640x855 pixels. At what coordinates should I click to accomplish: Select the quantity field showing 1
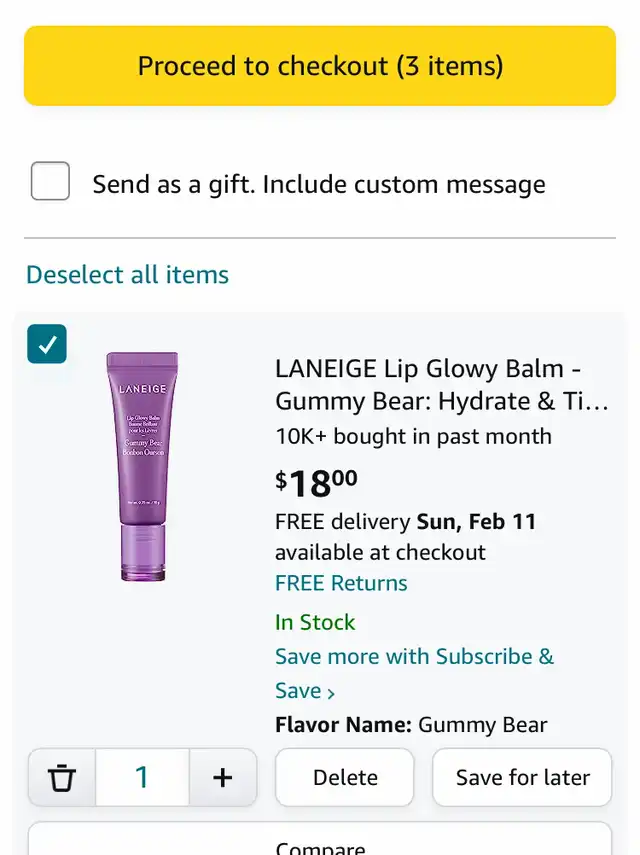pyautogui.click(x=142, y=777)
